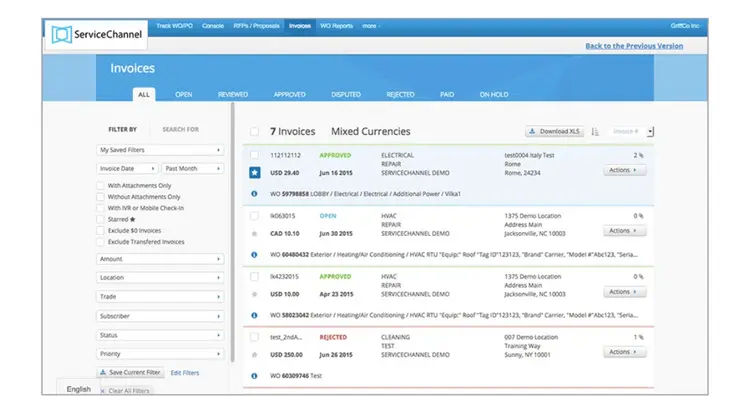Open My Saved Filters dropdown
Image resolution: width=750 pixels, height=413 pixels.
[x=160, y=150]
